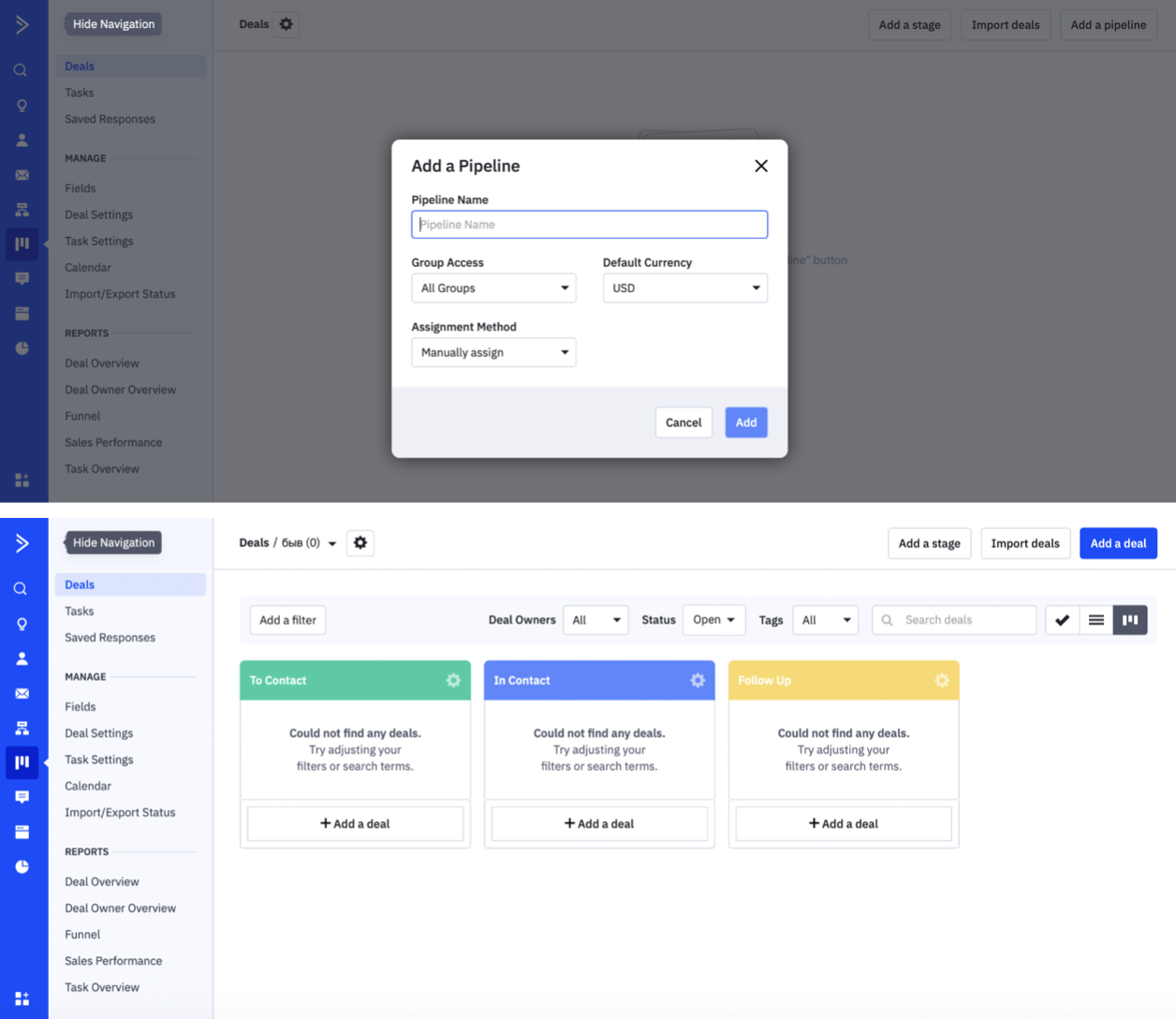This screenshot has width=1176, height=1019.
Task: Click the search magnifier icon on board page sidebar
Action: click(21, 589)
